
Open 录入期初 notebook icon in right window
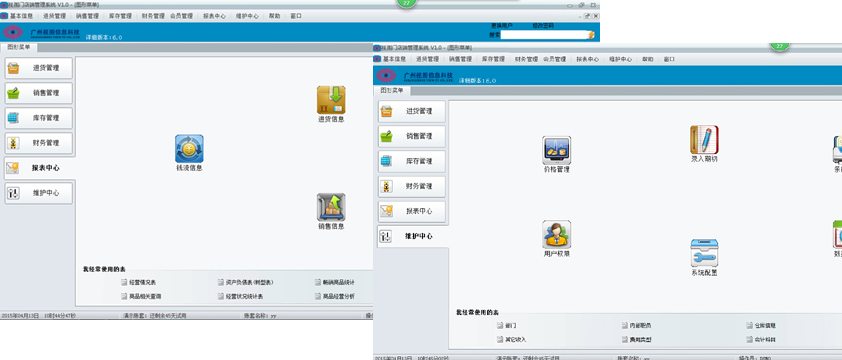click(x=704, y=140)
